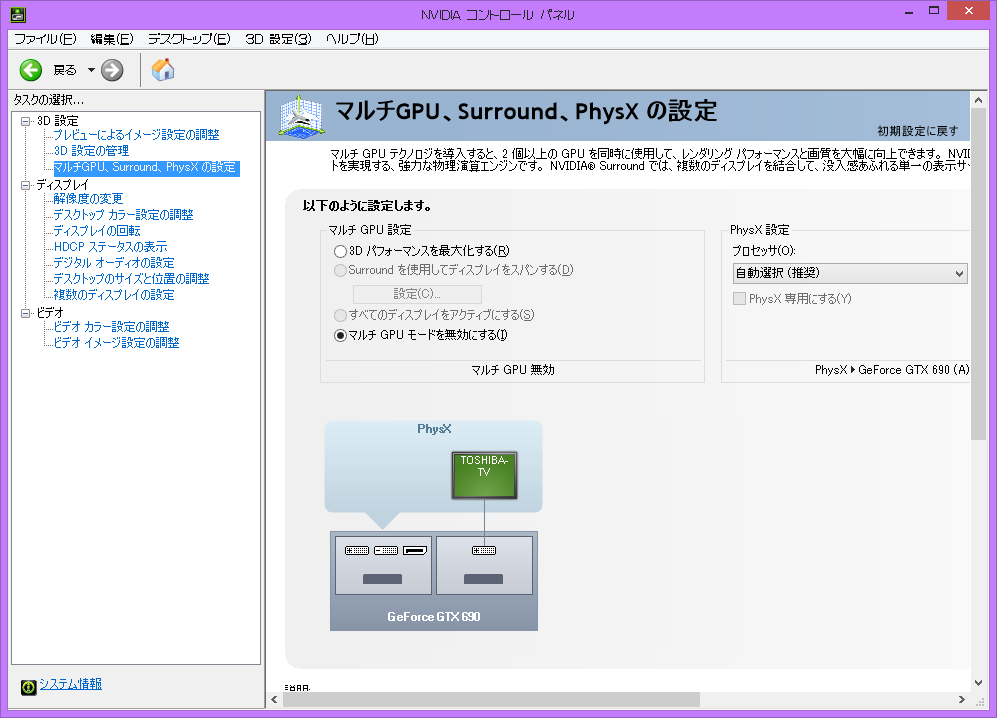Open デジタル オーディオの設定 task
This screenshot has height=718, width=997.
(x=113, y=262)
